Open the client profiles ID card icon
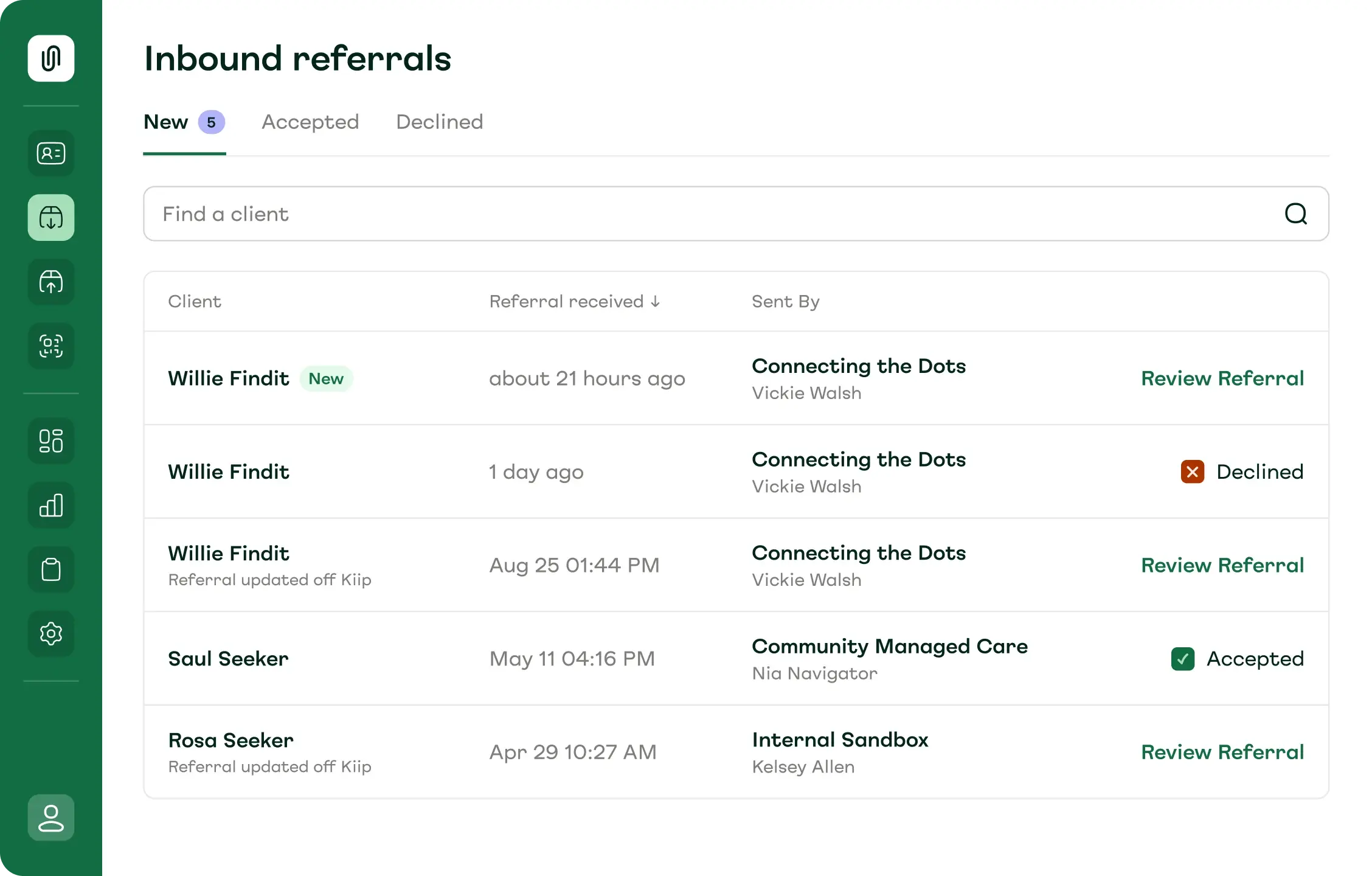Viewport: 1372px width, 876px height. click(51, 153)
